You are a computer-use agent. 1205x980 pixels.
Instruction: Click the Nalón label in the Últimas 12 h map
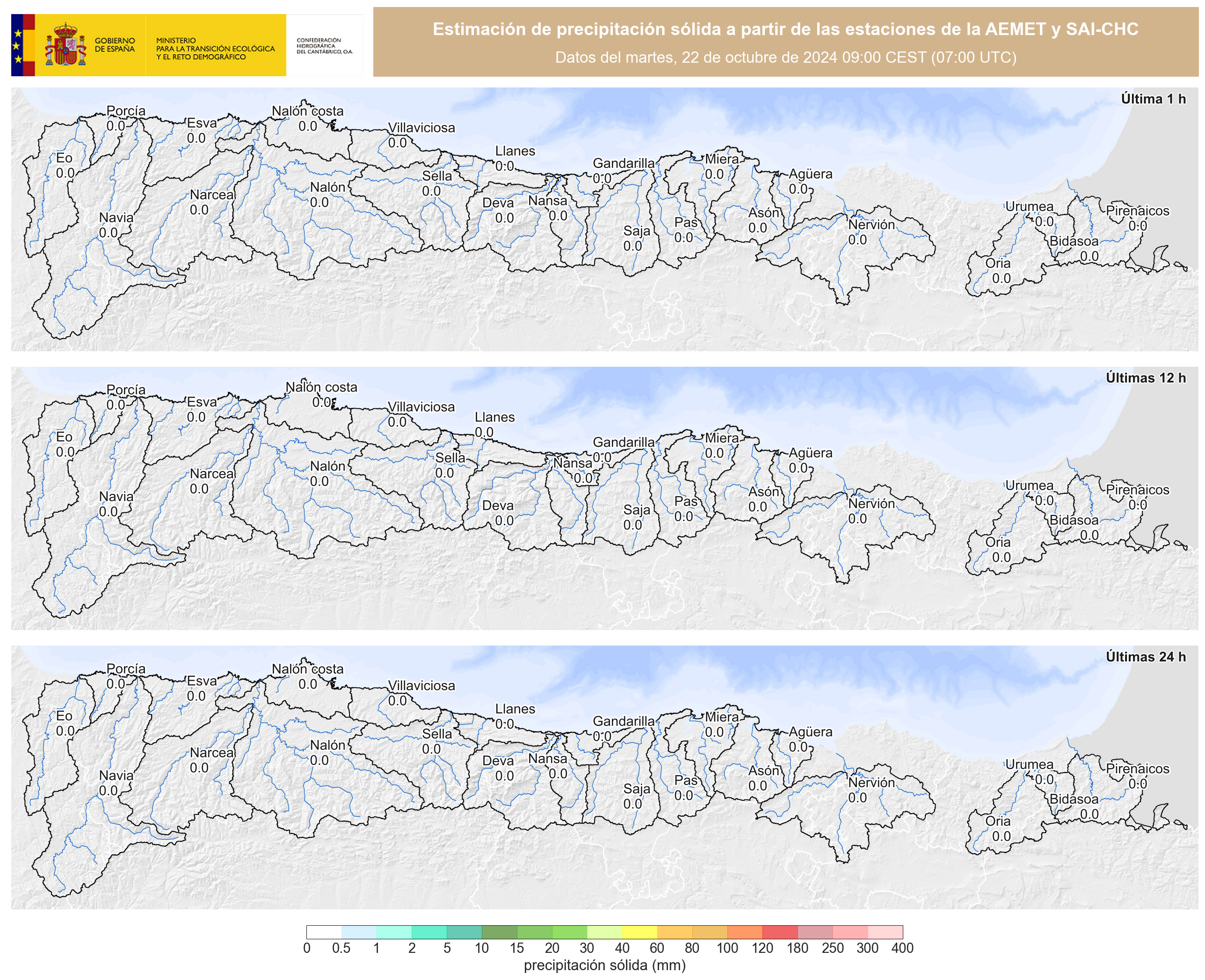(327, 466)
